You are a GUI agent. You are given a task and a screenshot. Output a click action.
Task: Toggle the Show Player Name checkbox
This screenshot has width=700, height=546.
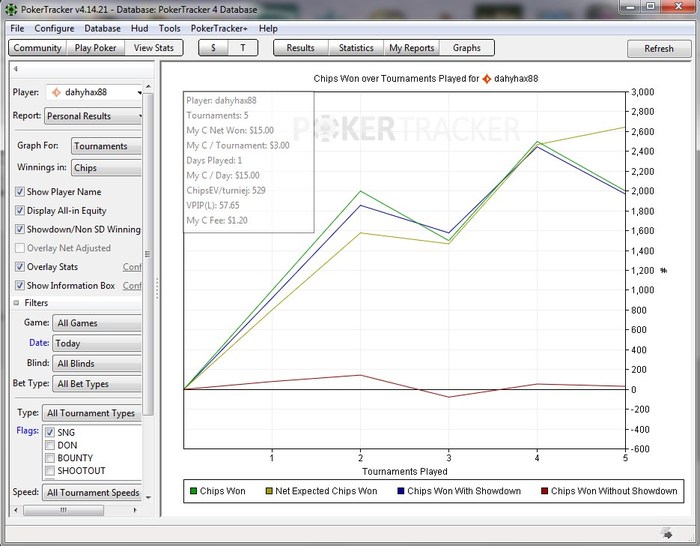(20, 192)
